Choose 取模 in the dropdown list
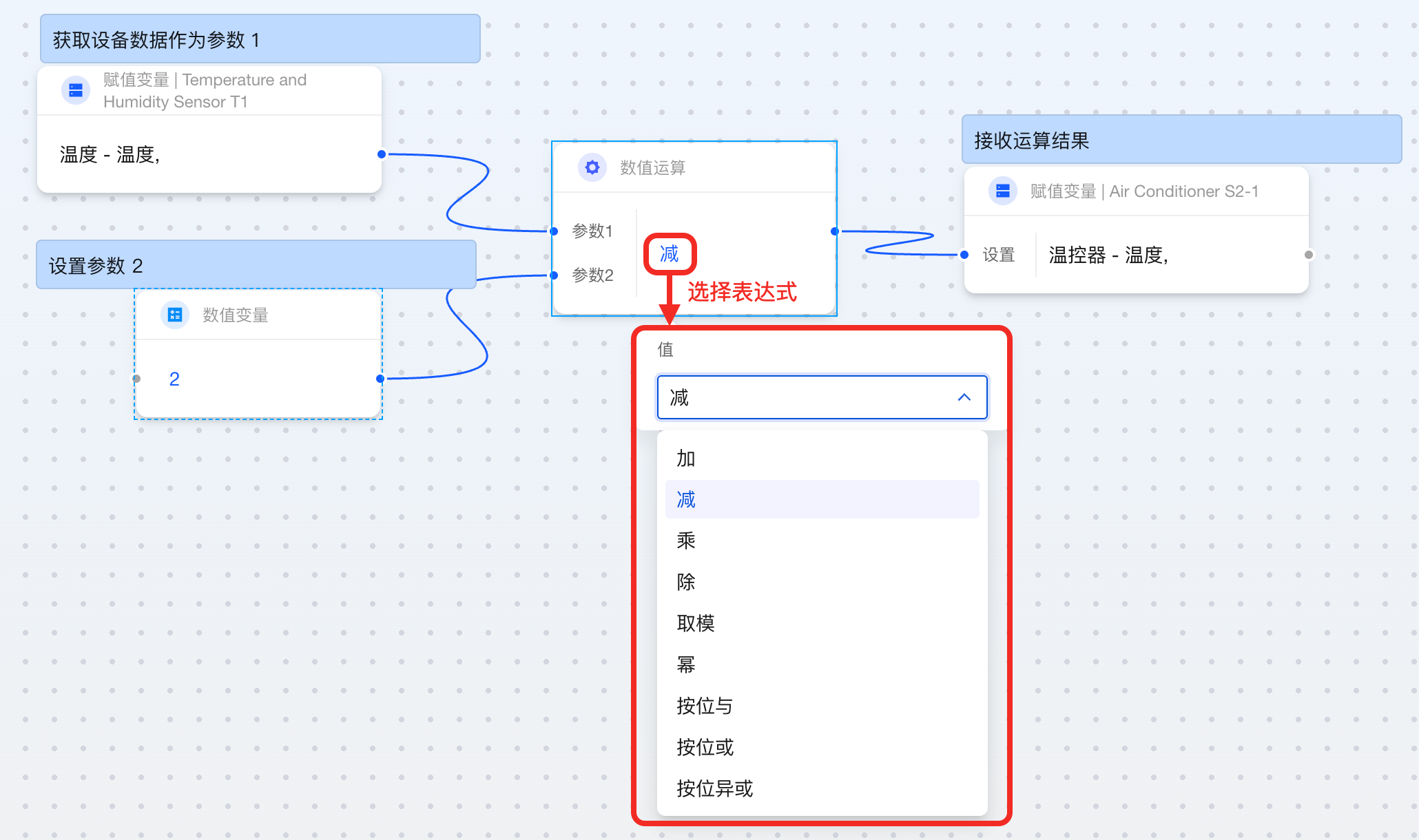The width and height of the screenshot is (1419, 840). click(x=696, y=623)
